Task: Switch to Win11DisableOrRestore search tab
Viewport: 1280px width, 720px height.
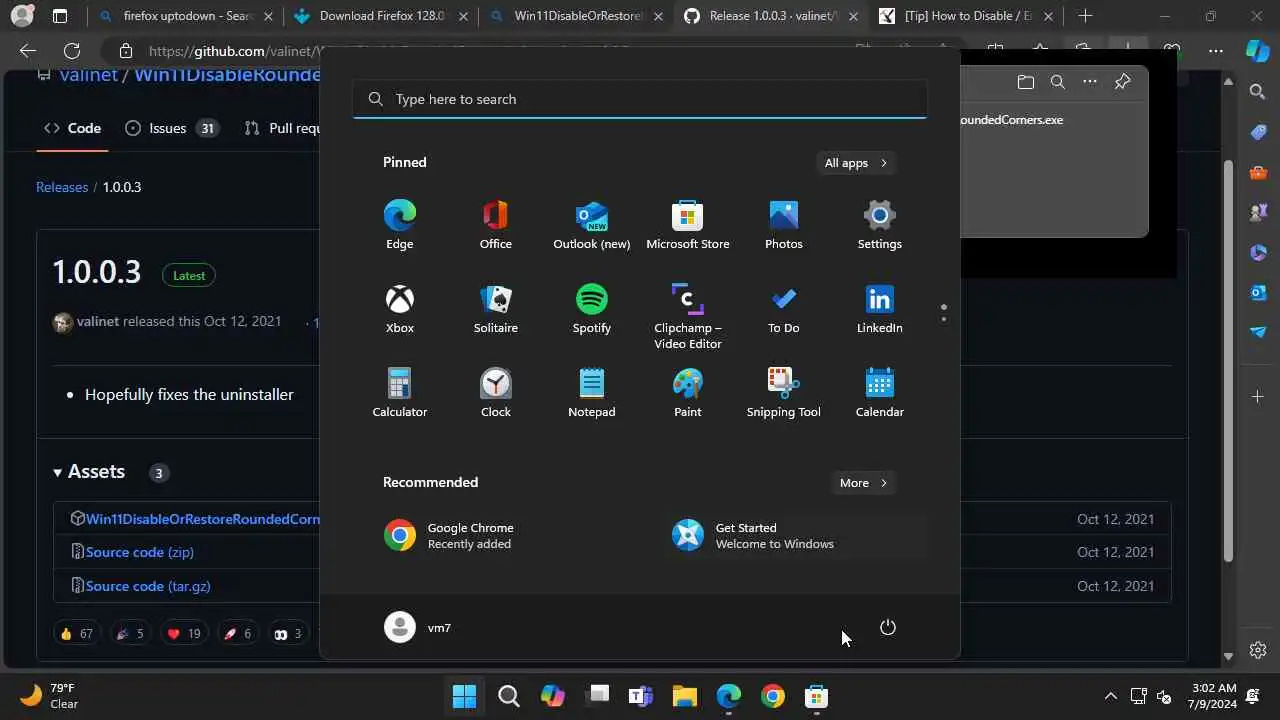Action: [x=576, y=16]
